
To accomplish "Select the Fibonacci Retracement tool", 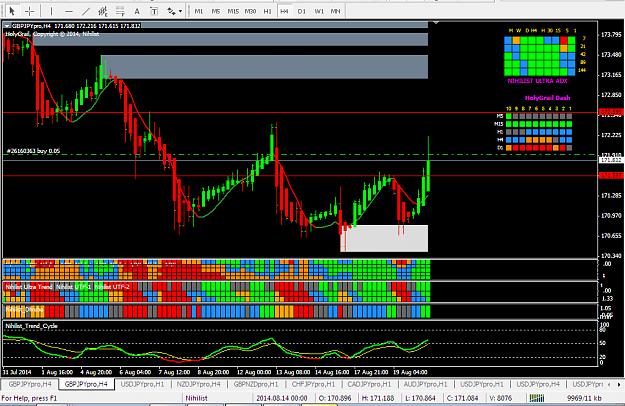I will click(120, 11).
